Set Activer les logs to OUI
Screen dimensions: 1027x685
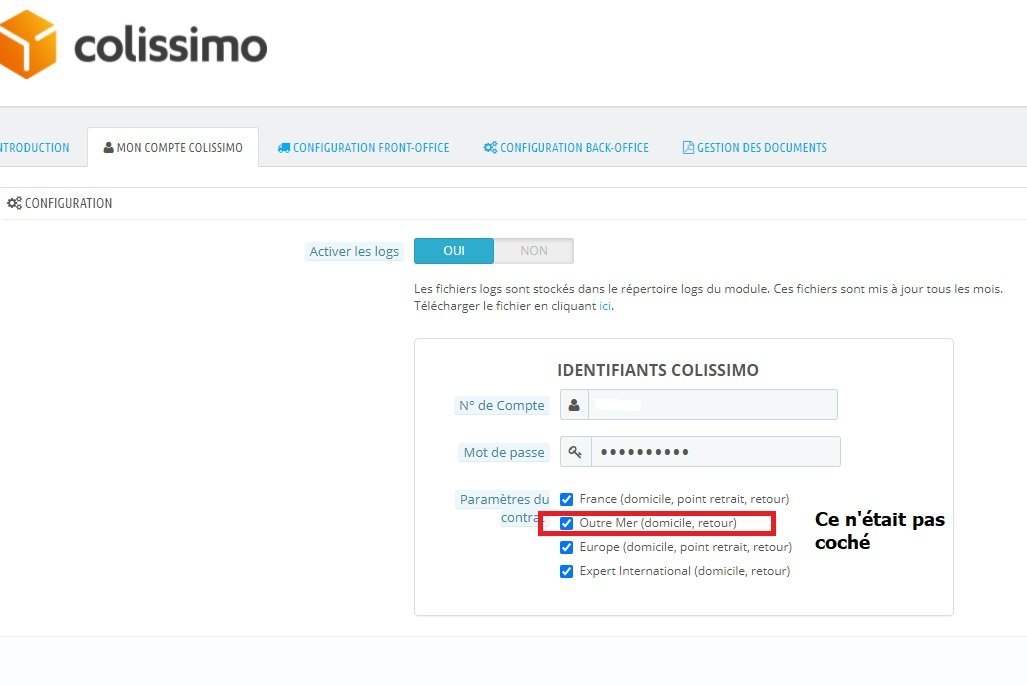pos(454,251)
